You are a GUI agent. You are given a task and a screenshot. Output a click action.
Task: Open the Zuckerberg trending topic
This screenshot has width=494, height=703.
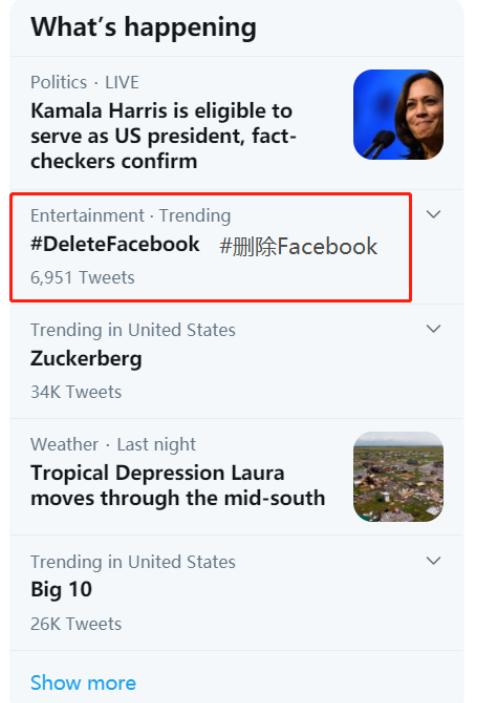[86, 359]
